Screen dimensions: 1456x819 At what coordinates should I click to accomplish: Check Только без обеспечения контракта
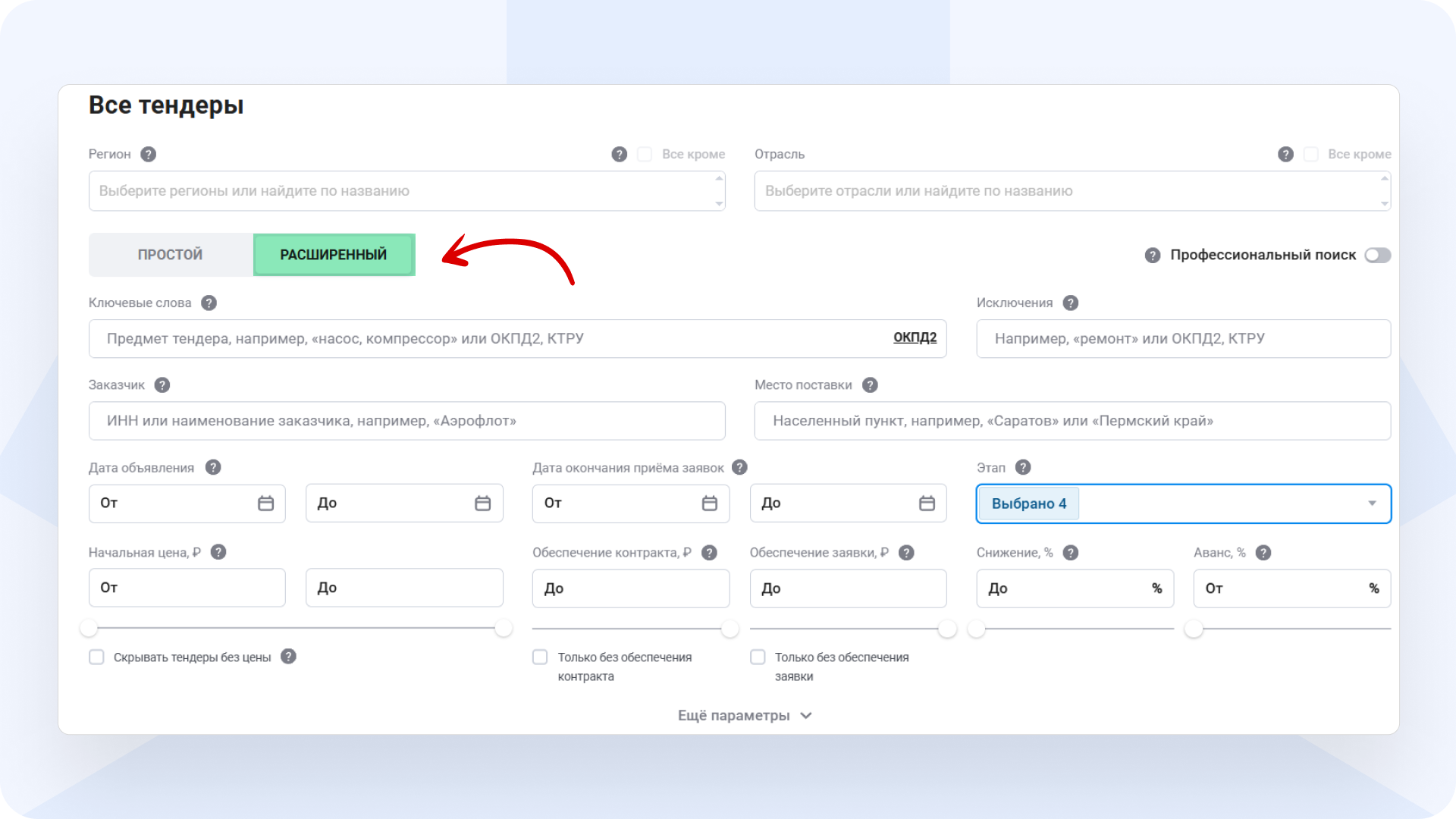coord(540,657)
